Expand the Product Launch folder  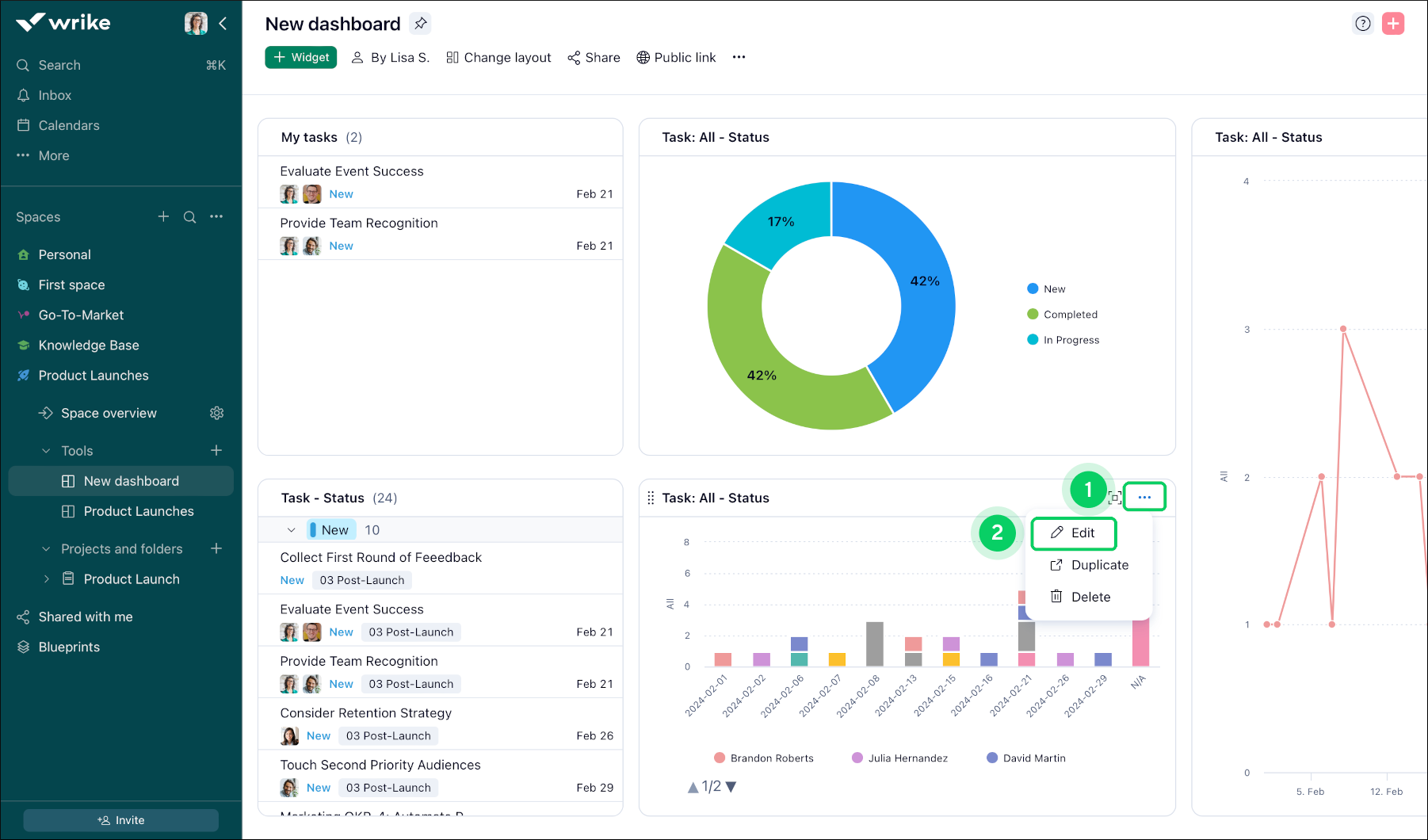point(46,579)
